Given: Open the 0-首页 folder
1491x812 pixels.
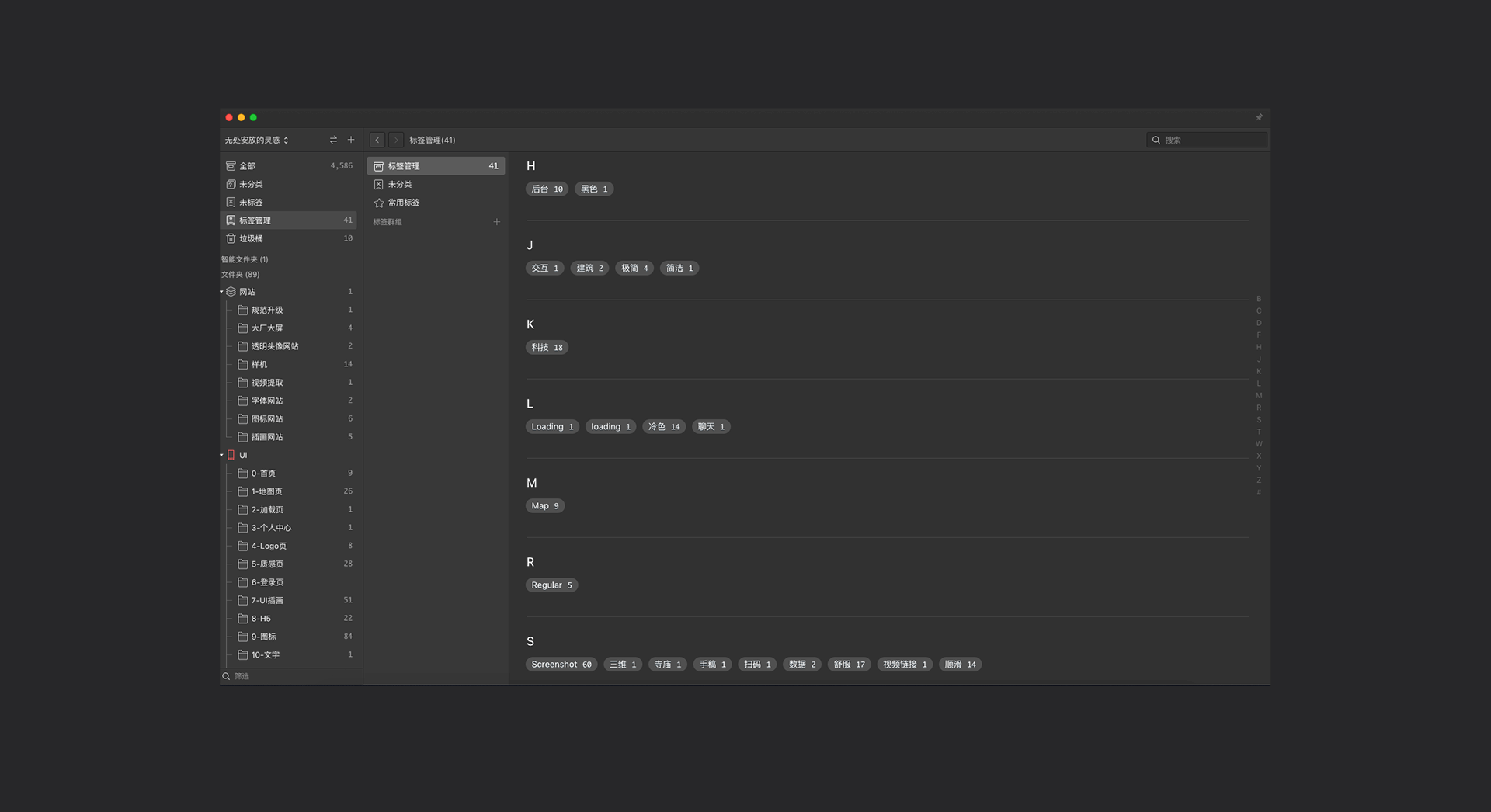Looking at the screenshot, I should [x=288, y=473].
